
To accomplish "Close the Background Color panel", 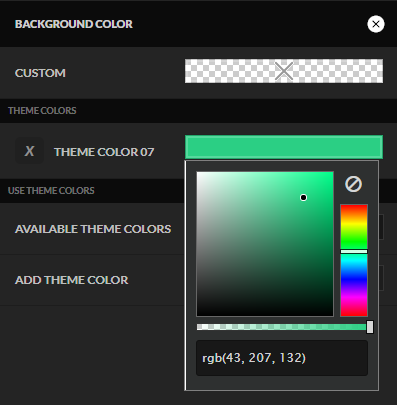I will [x=376, y=24].
